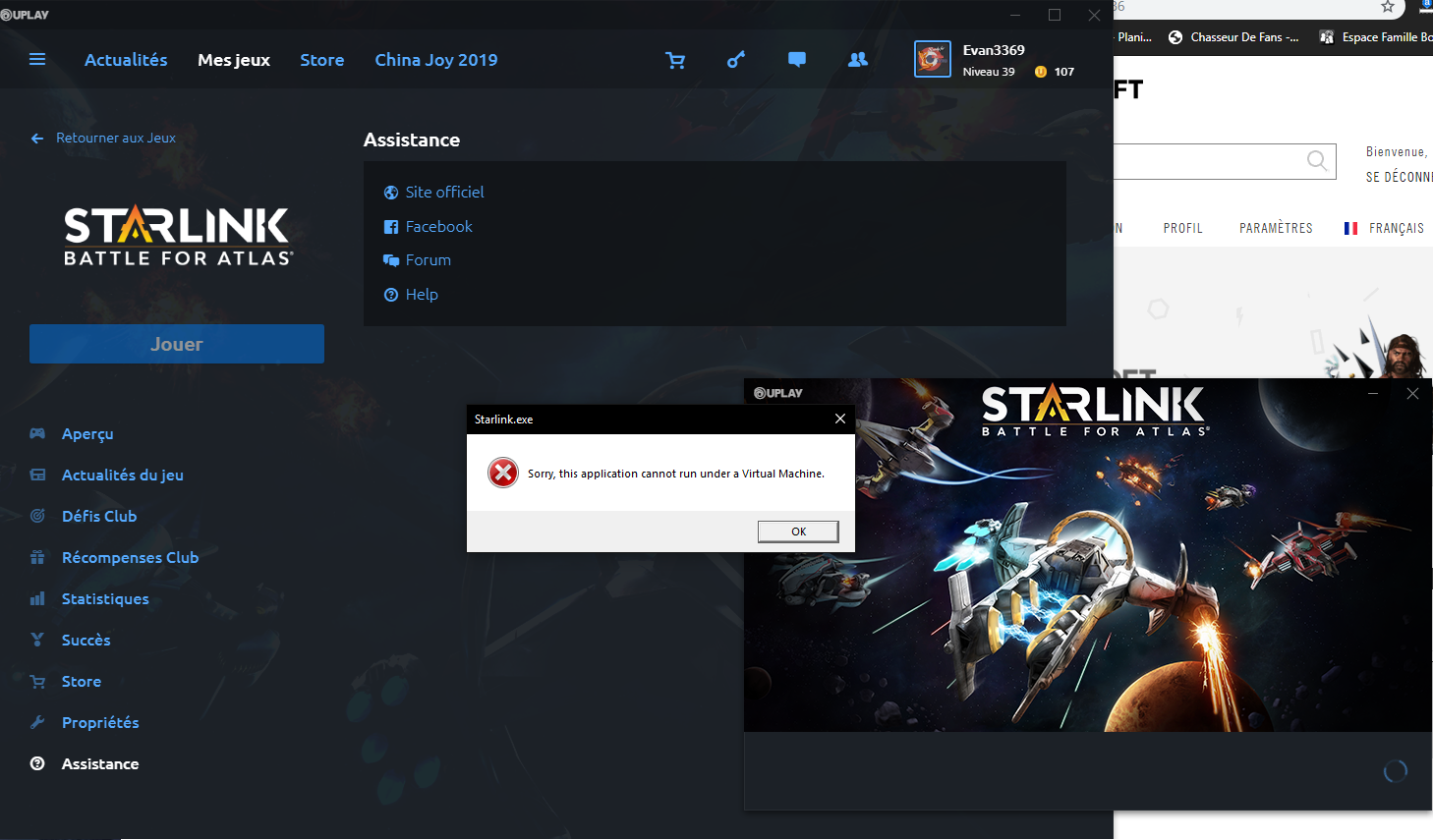
Task: Open the Actualités tab
Action: click(126, 60)
